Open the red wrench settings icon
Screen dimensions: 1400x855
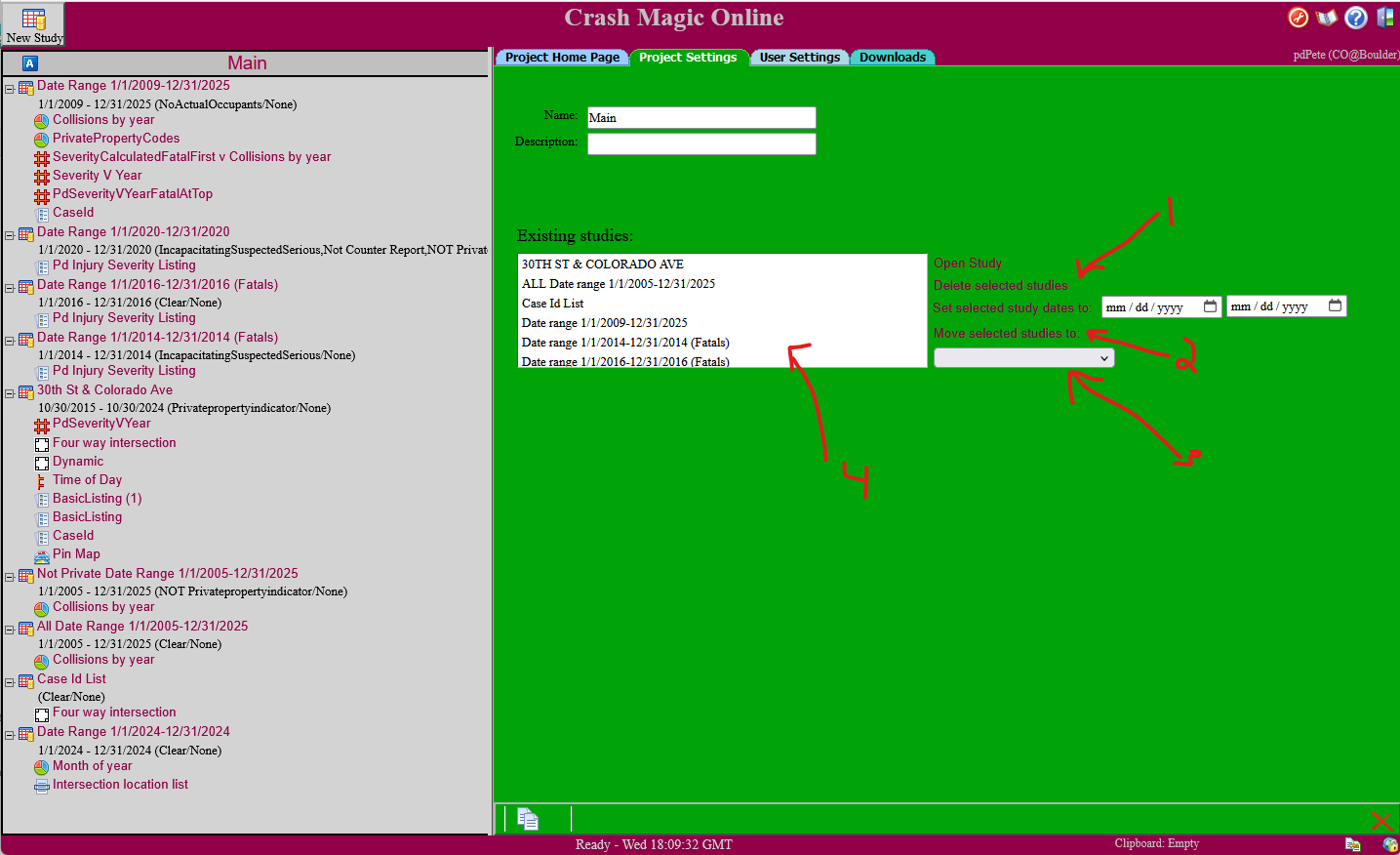click(1298, 18)
